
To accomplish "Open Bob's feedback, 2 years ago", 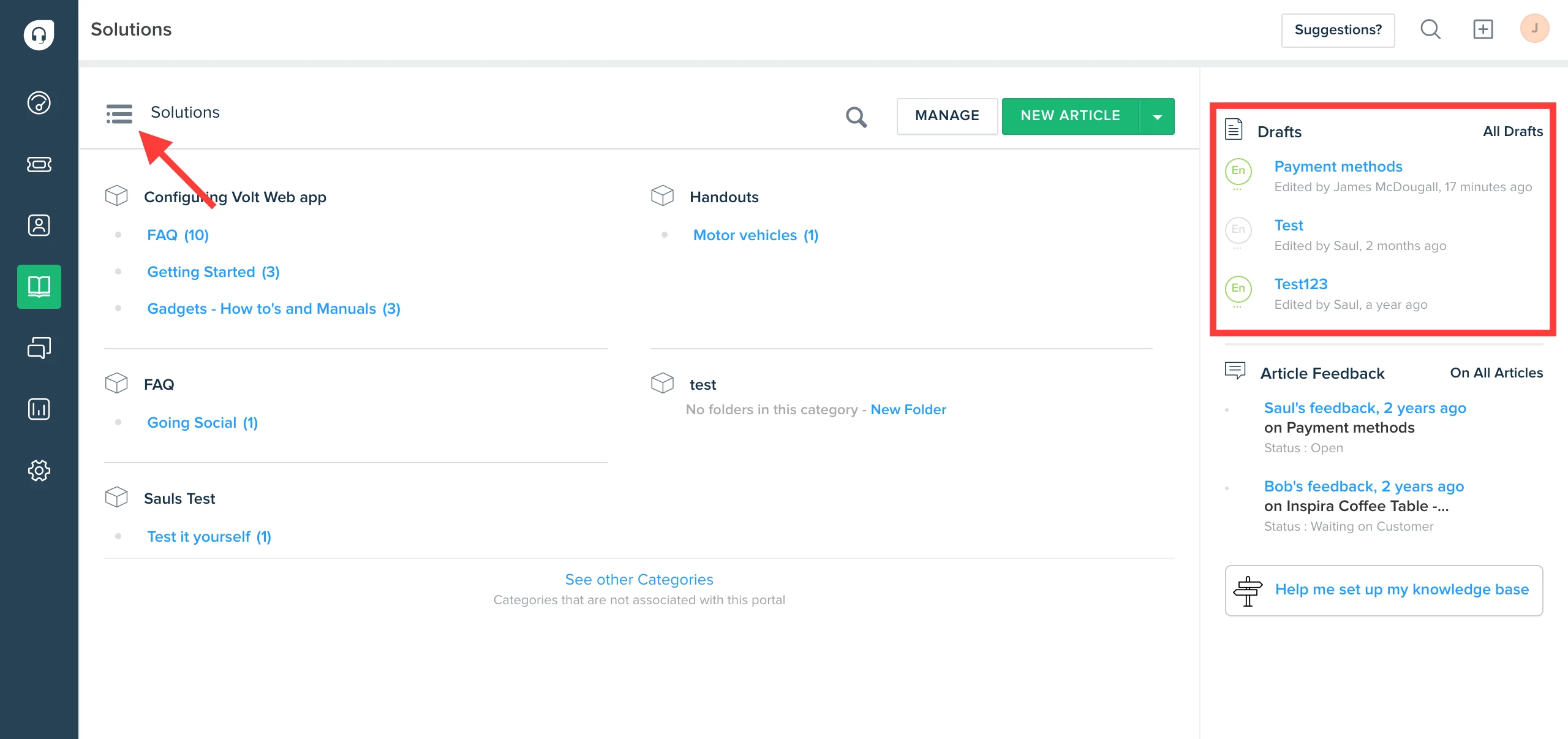I will pyautogui.click(x=1363, y=487).
